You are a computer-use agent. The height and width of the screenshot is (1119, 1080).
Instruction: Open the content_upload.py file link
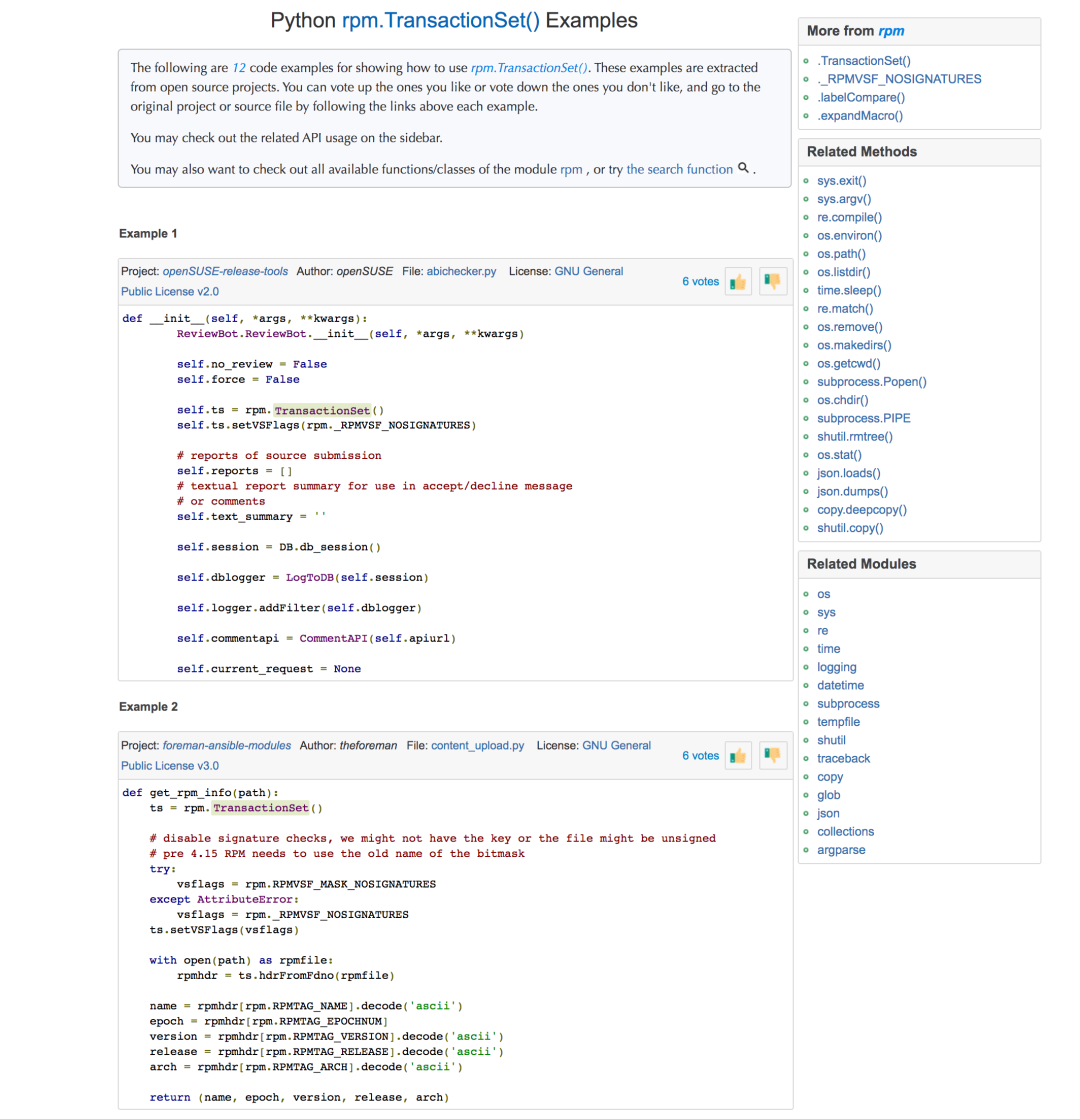[477, 745]
